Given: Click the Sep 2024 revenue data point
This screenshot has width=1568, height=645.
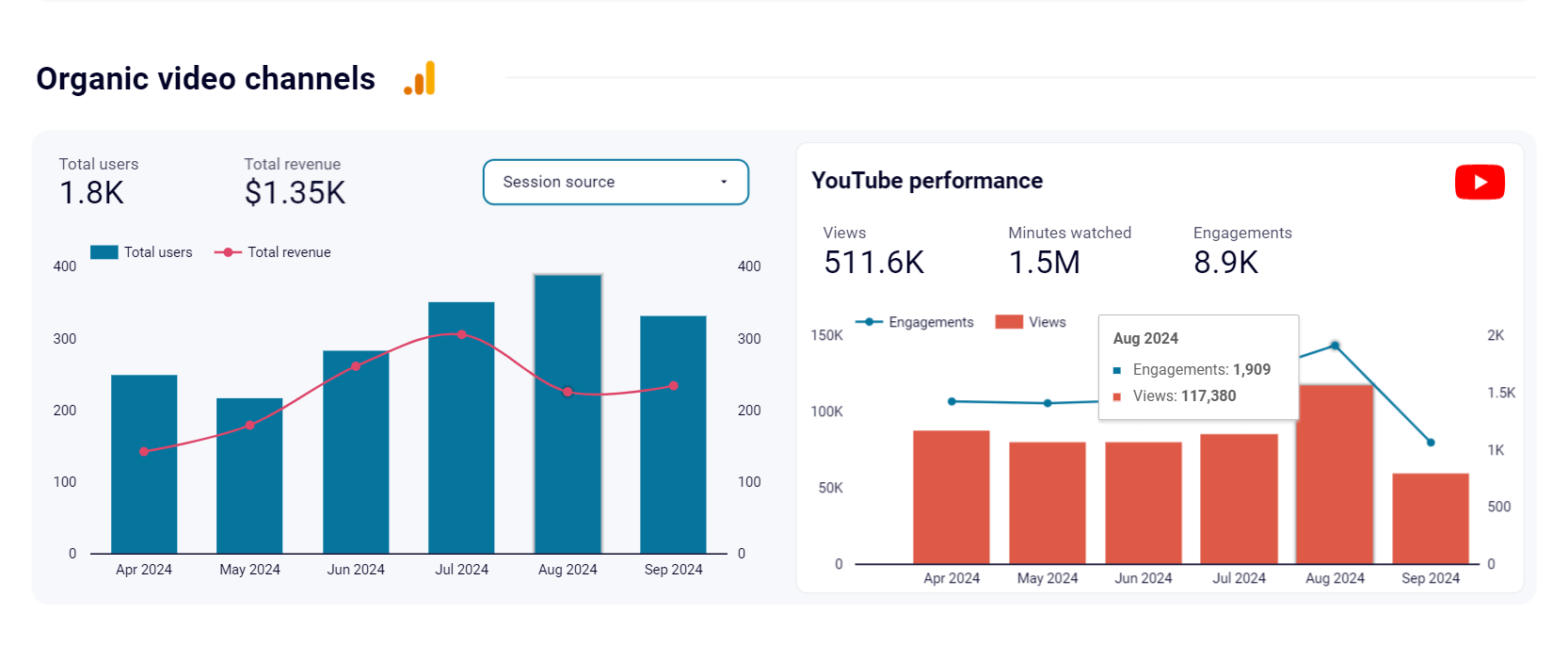Looking at the screenshot, I should pyautogui.click(x=674, y=386).
